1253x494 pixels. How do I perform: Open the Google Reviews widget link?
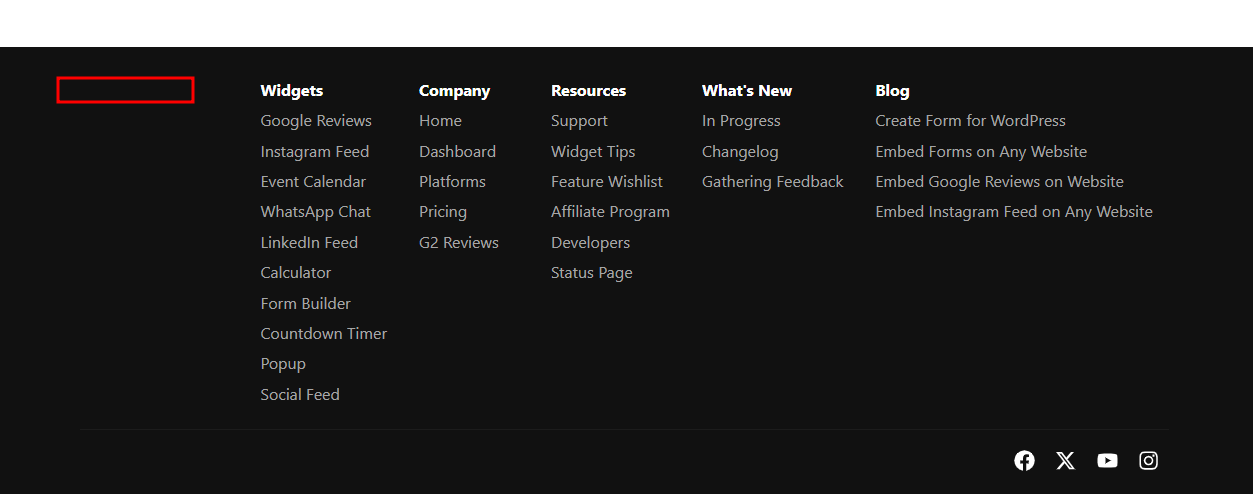pyautogui.click(x=316, y=121)
